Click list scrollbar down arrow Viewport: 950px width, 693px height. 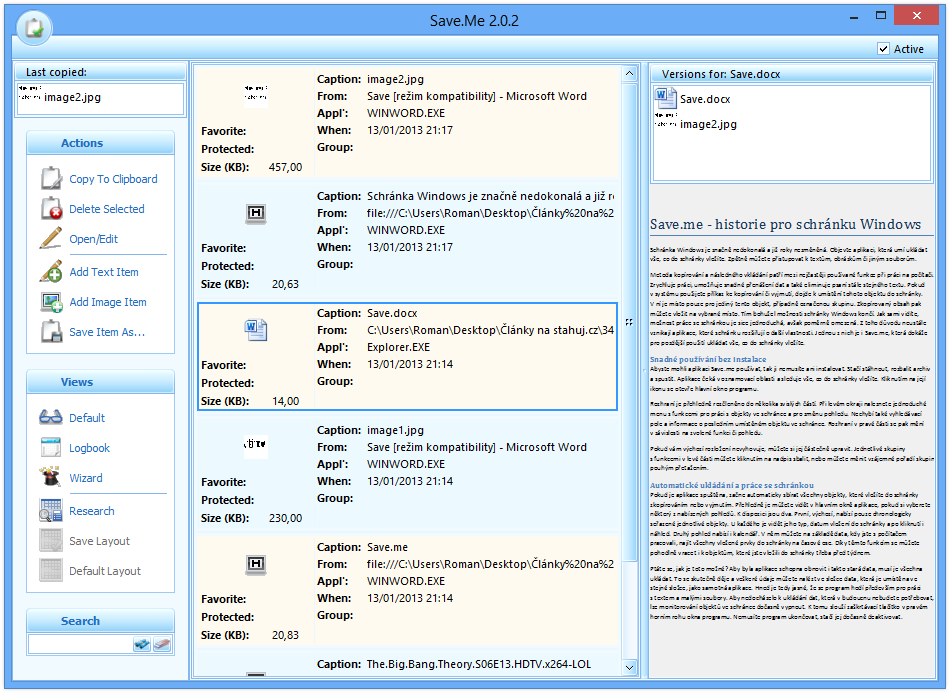click(x=629, y=667)
